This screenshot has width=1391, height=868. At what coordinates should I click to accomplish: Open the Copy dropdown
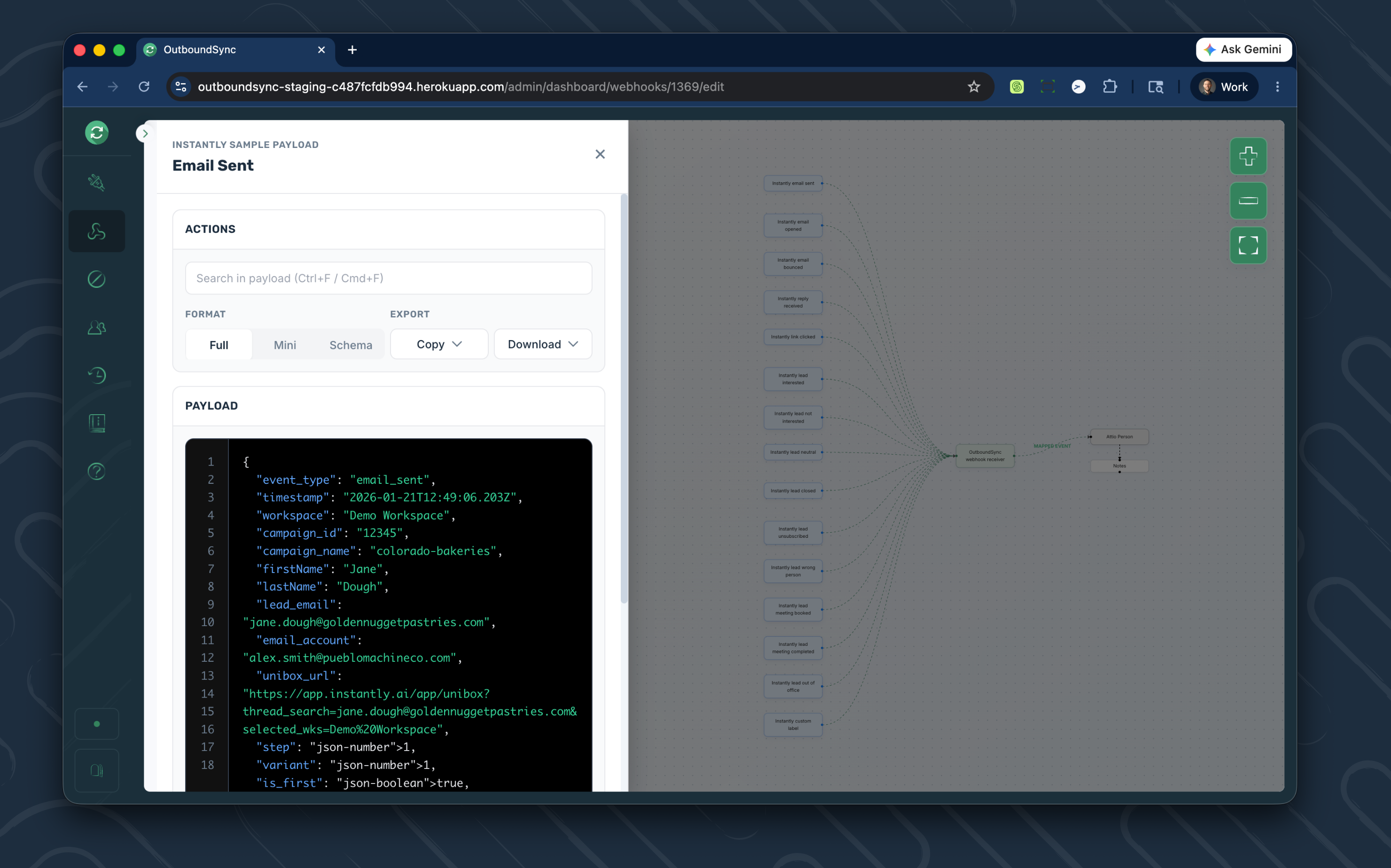coord(439,344)
